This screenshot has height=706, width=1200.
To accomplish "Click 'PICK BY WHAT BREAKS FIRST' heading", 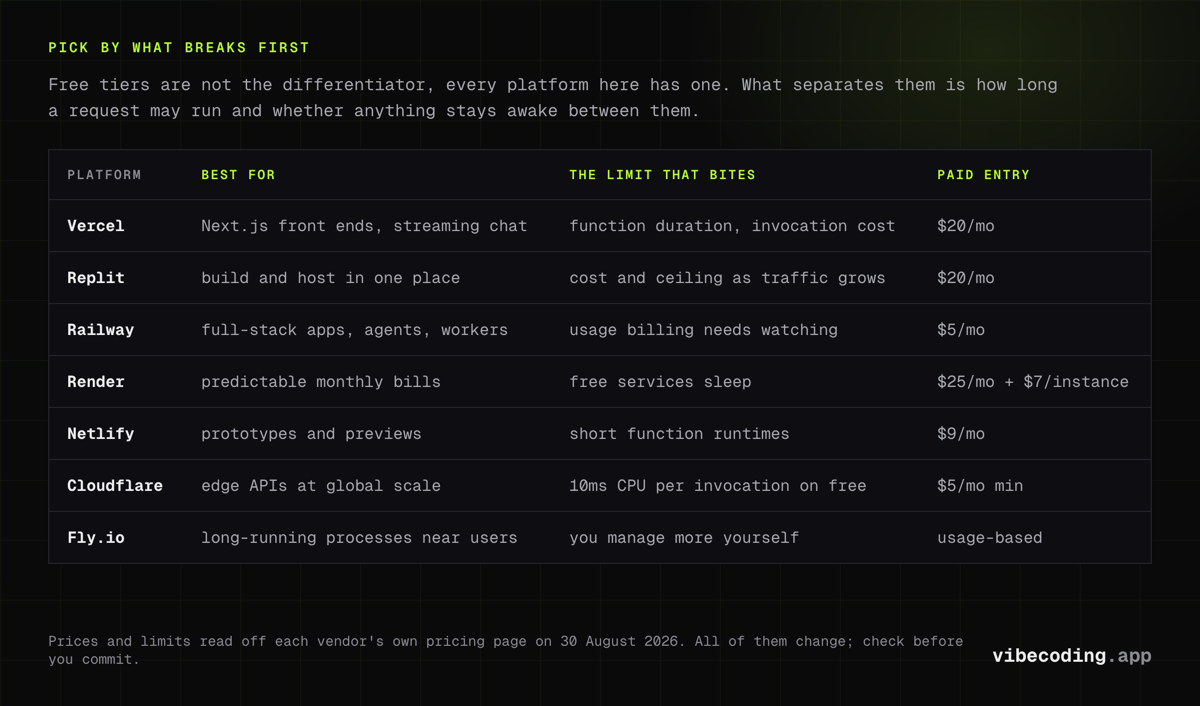I will pos(179,47).
